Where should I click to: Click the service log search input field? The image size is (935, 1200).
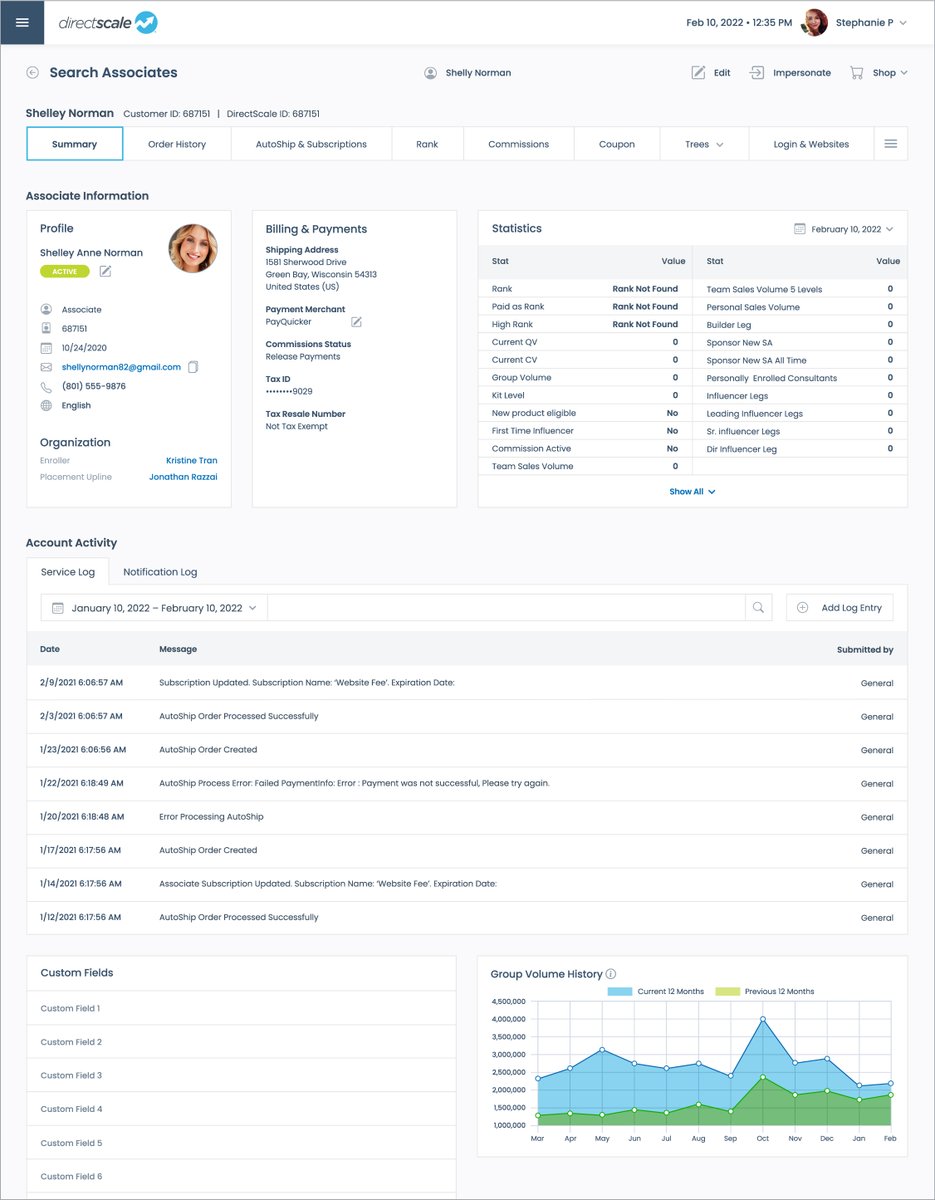click(507, 607)
